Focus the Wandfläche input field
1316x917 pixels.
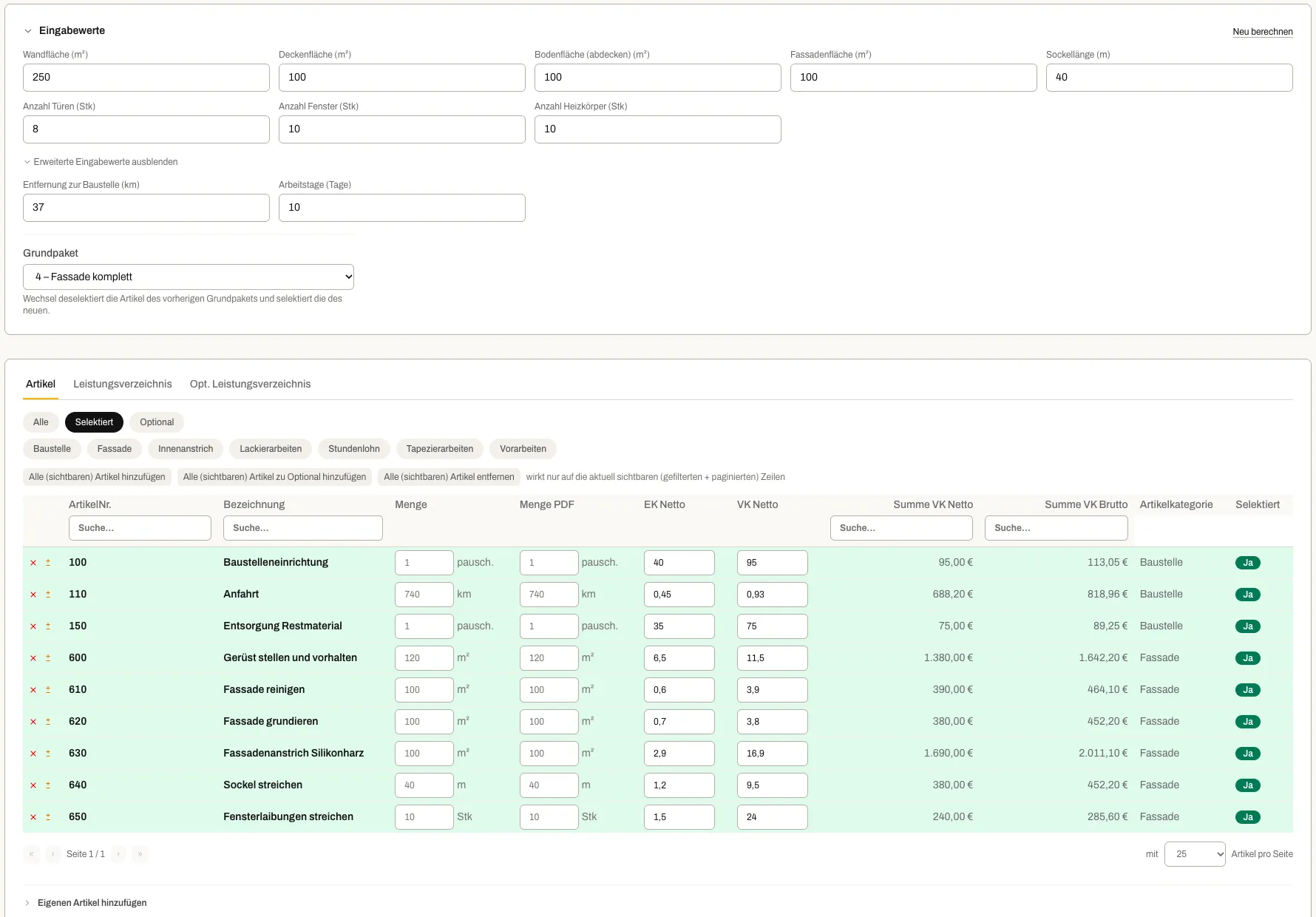[x=146, y=78]
